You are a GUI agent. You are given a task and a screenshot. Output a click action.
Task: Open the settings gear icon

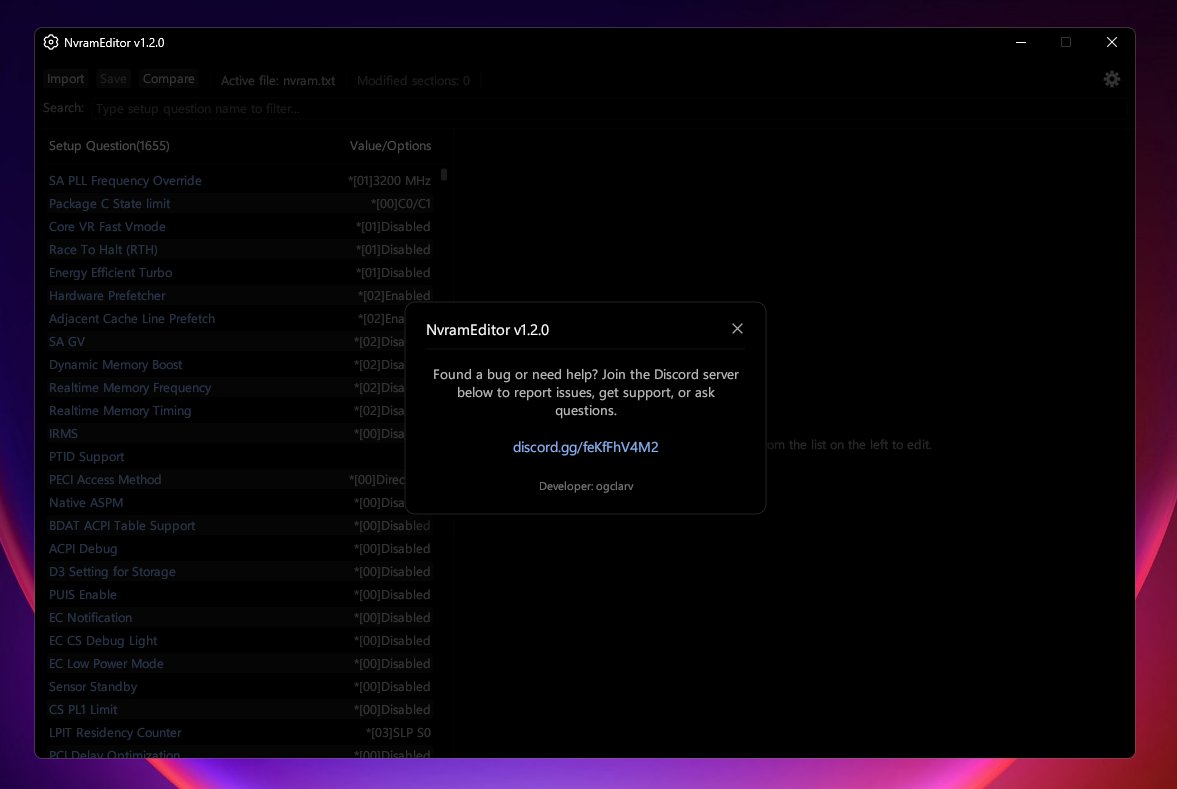point(1112,79)
